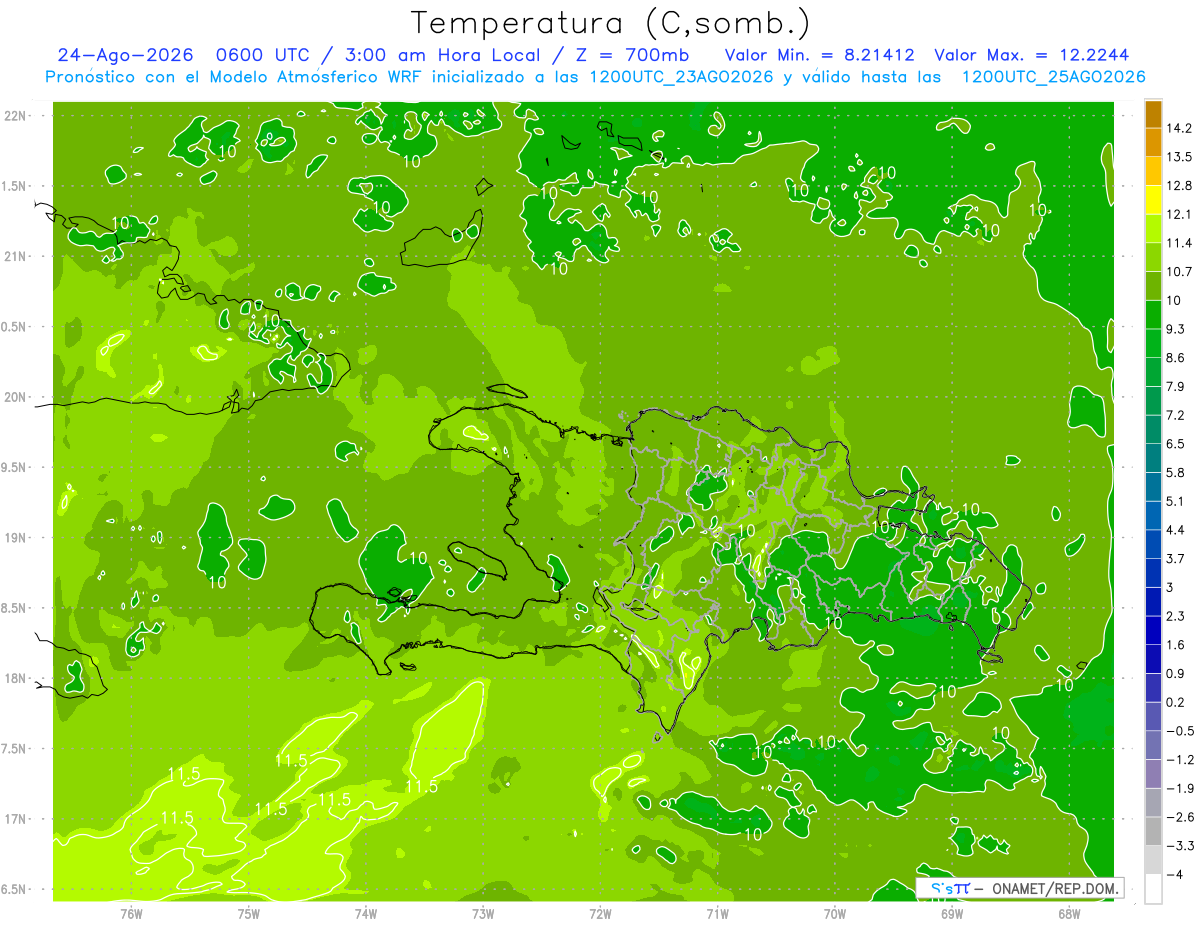This screenshot has width=1200, height=927.
Task: Click the '20N' latitude axis label
Action: (x=14, y=397)
